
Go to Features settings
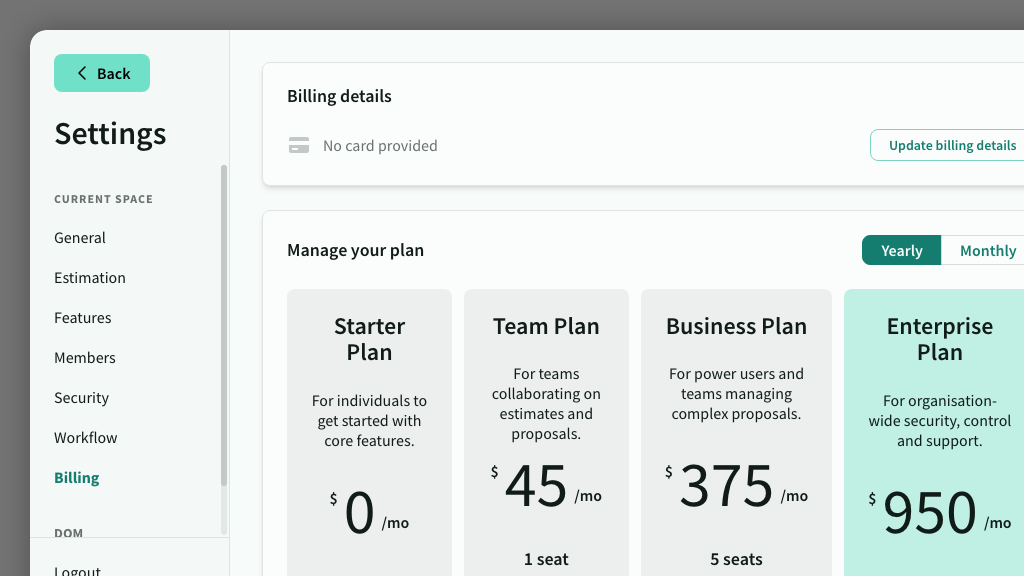point(83,318)
